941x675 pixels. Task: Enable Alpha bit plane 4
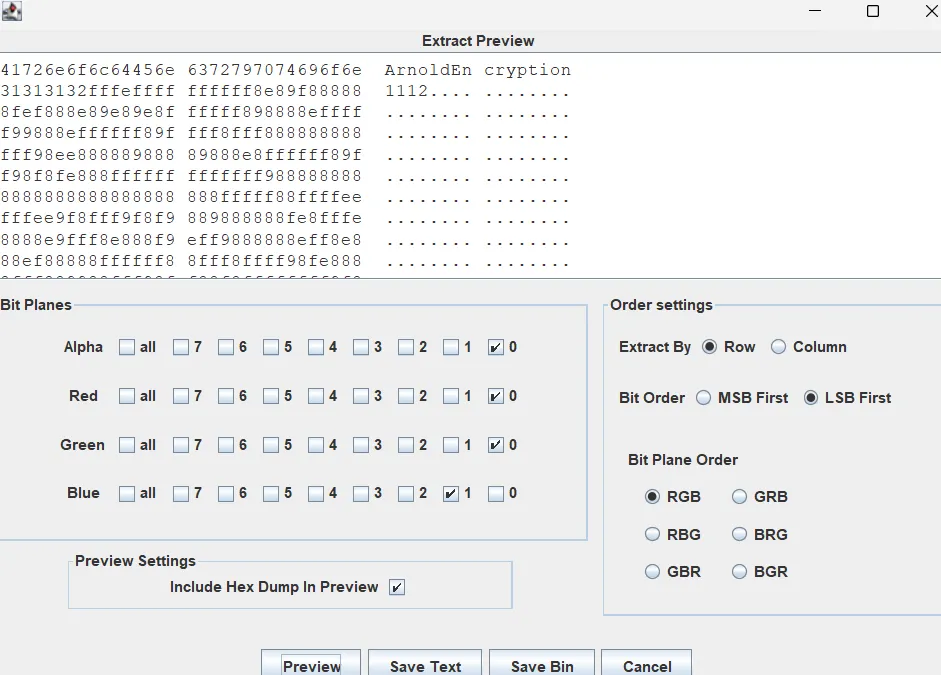coord(316,347)
